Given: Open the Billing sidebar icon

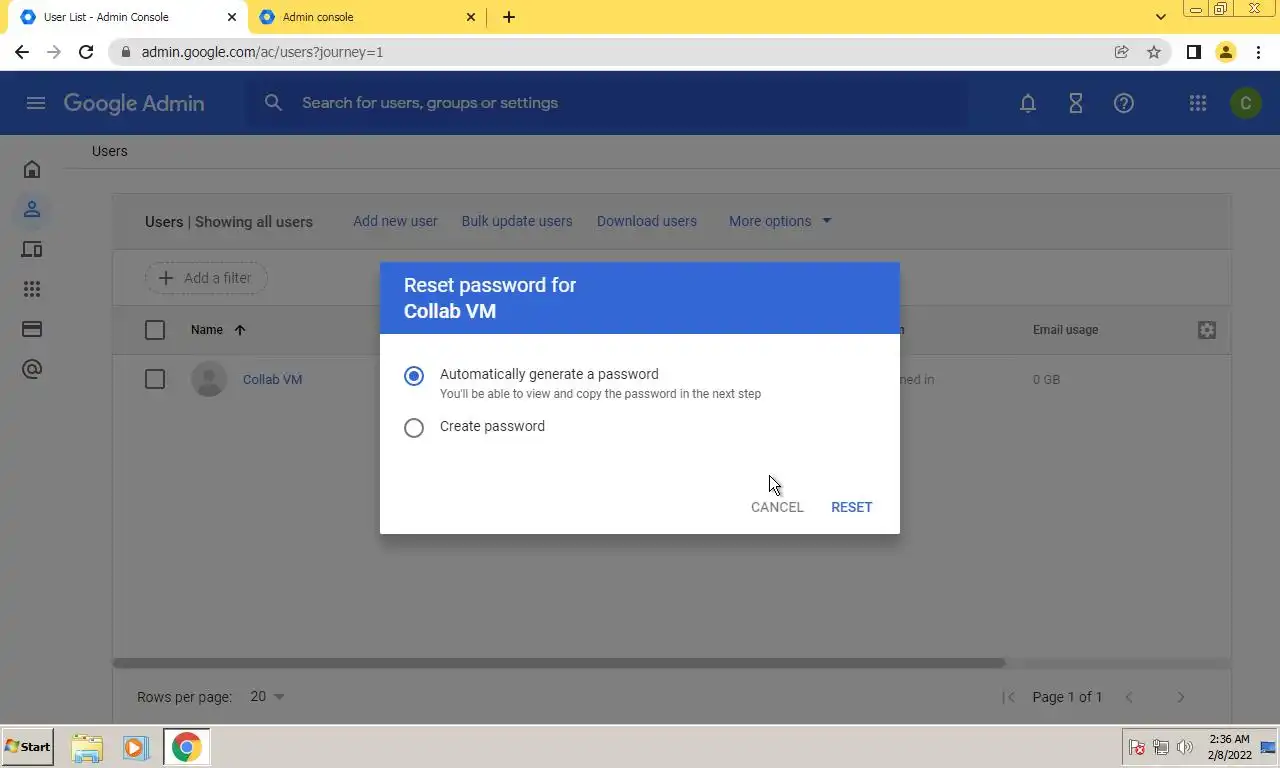Looking at the screenshot, I should [32, 329].
